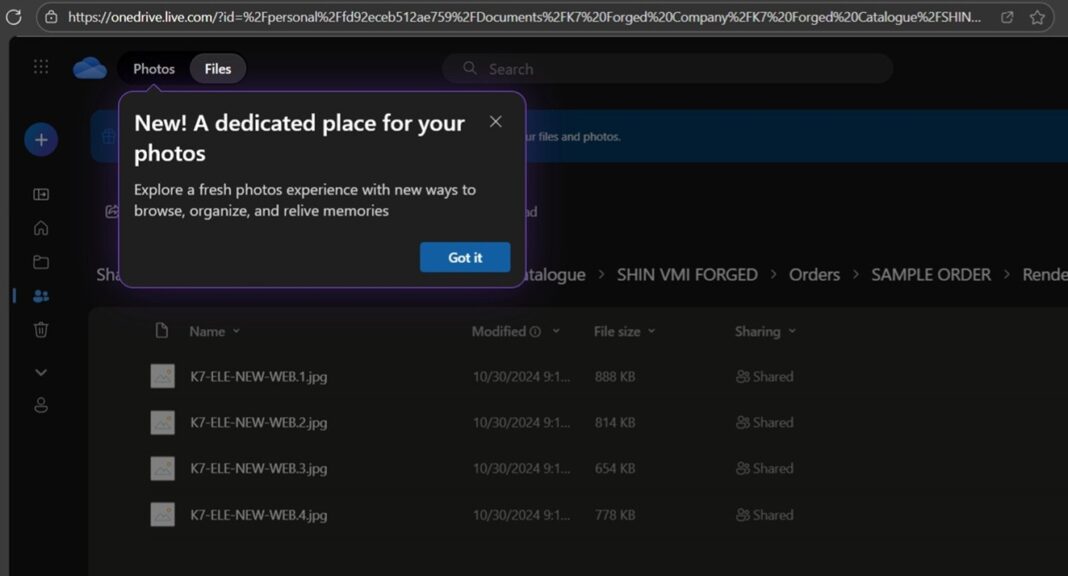Screen dimensions: 1068x576
Task: Create new item with the plus button
Action: [x=40, y=139]
